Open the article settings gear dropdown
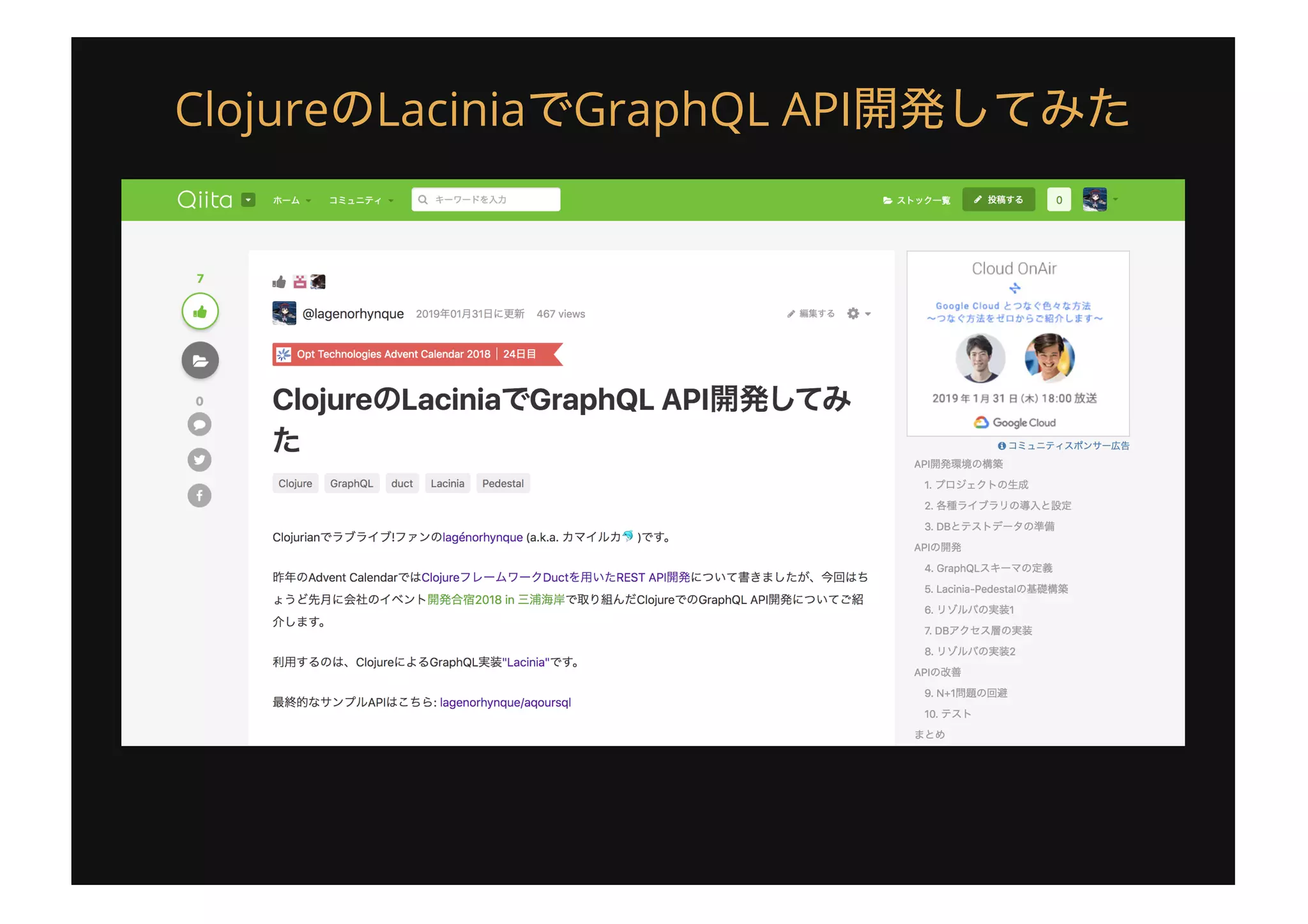The image size is (1308, 924). 859,314
